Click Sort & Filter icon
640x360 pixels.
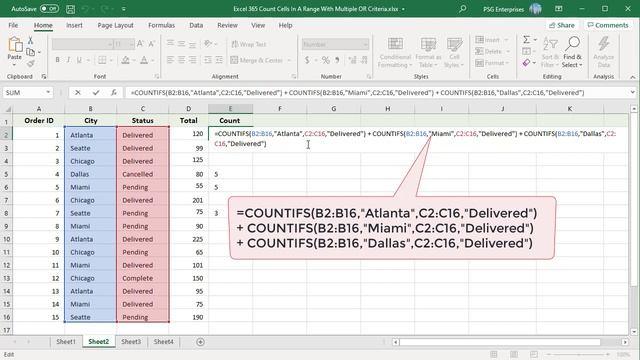[550, 52]
